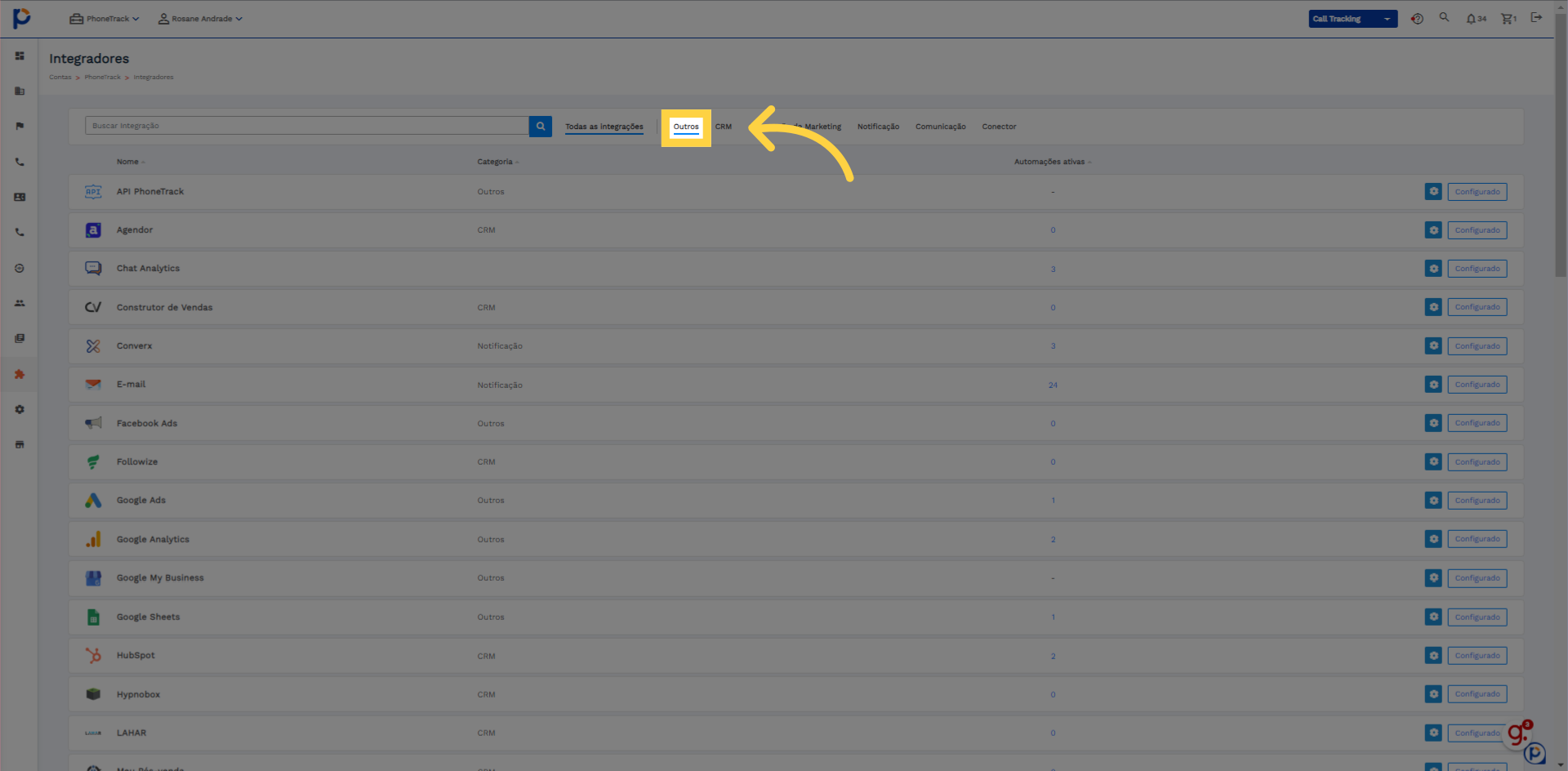Click the PhoneTrack breadcrumb link
Image resolution: width=1568 pixels, height=771 pixels.
(x=102, y=78)
